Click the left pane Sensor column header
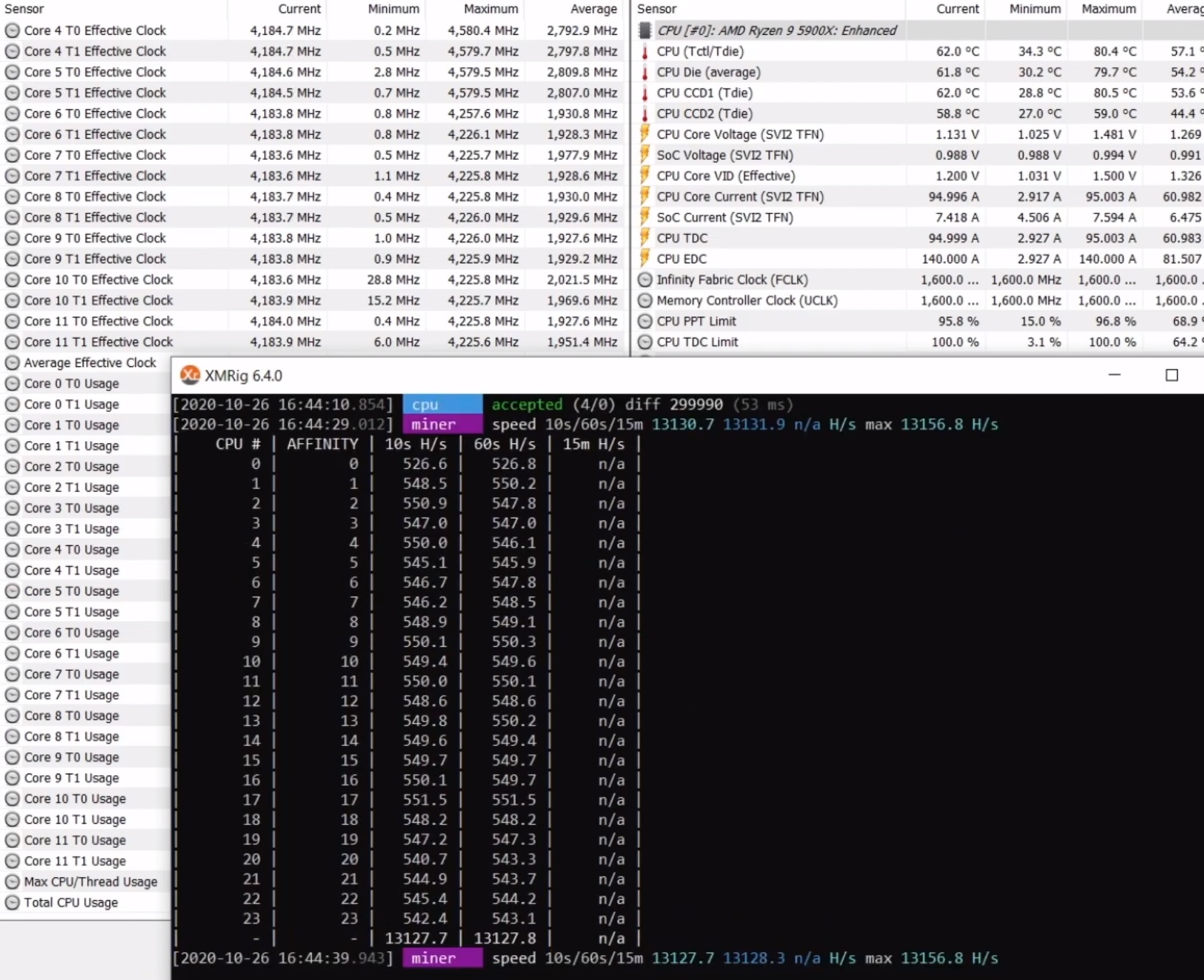1204x980 pixels. pyautogui.click(x=113, y=9)
